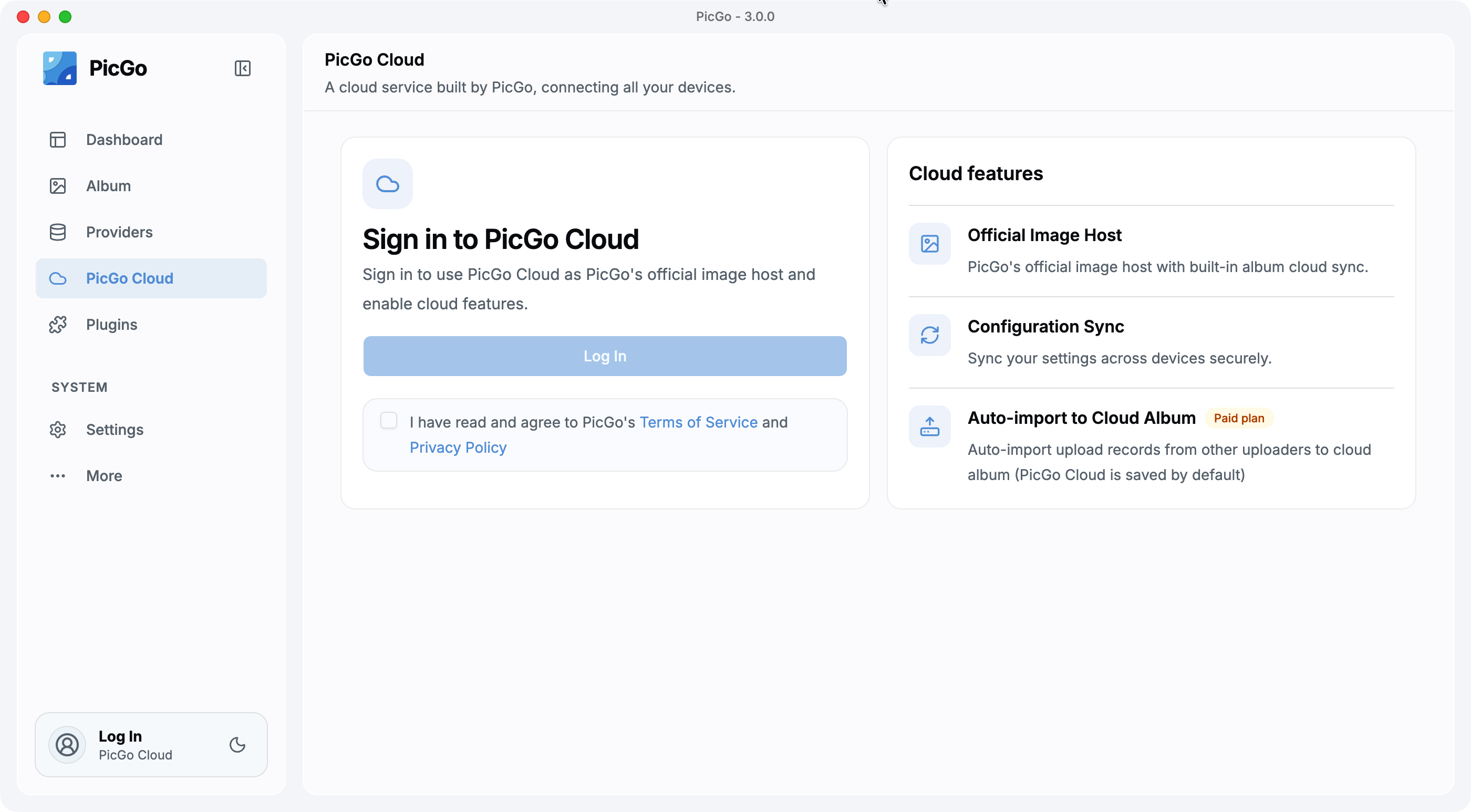Click Log In PicGo Cloud account card
The height and width of the screenshot is (812, 1471).
(151, 745)
